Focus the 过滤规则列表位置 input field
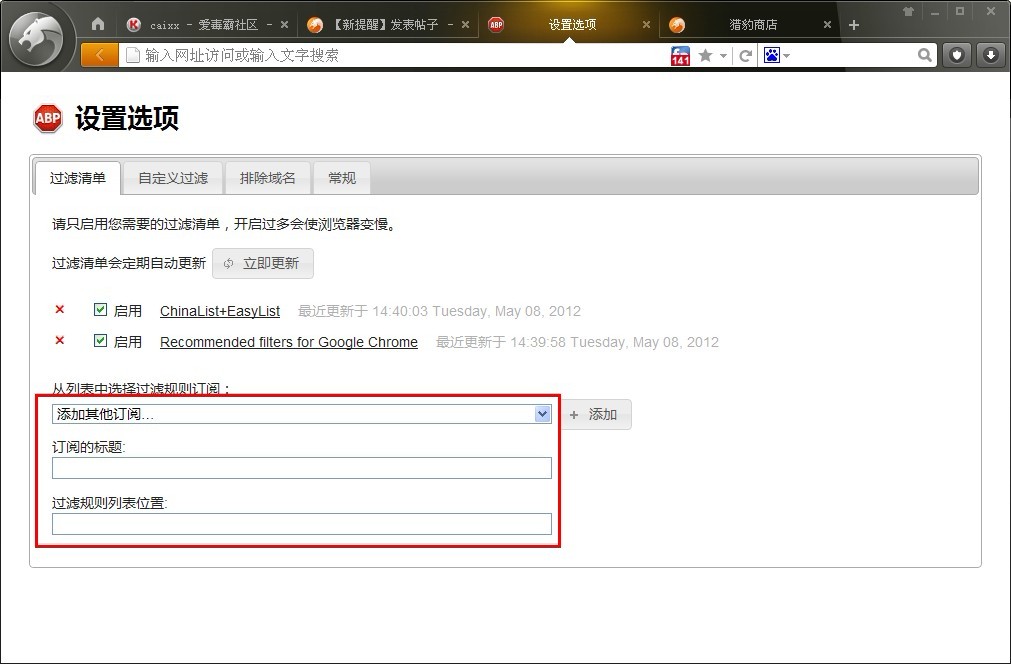Screen dimensions: 1011x664 (x=302, y=524)
